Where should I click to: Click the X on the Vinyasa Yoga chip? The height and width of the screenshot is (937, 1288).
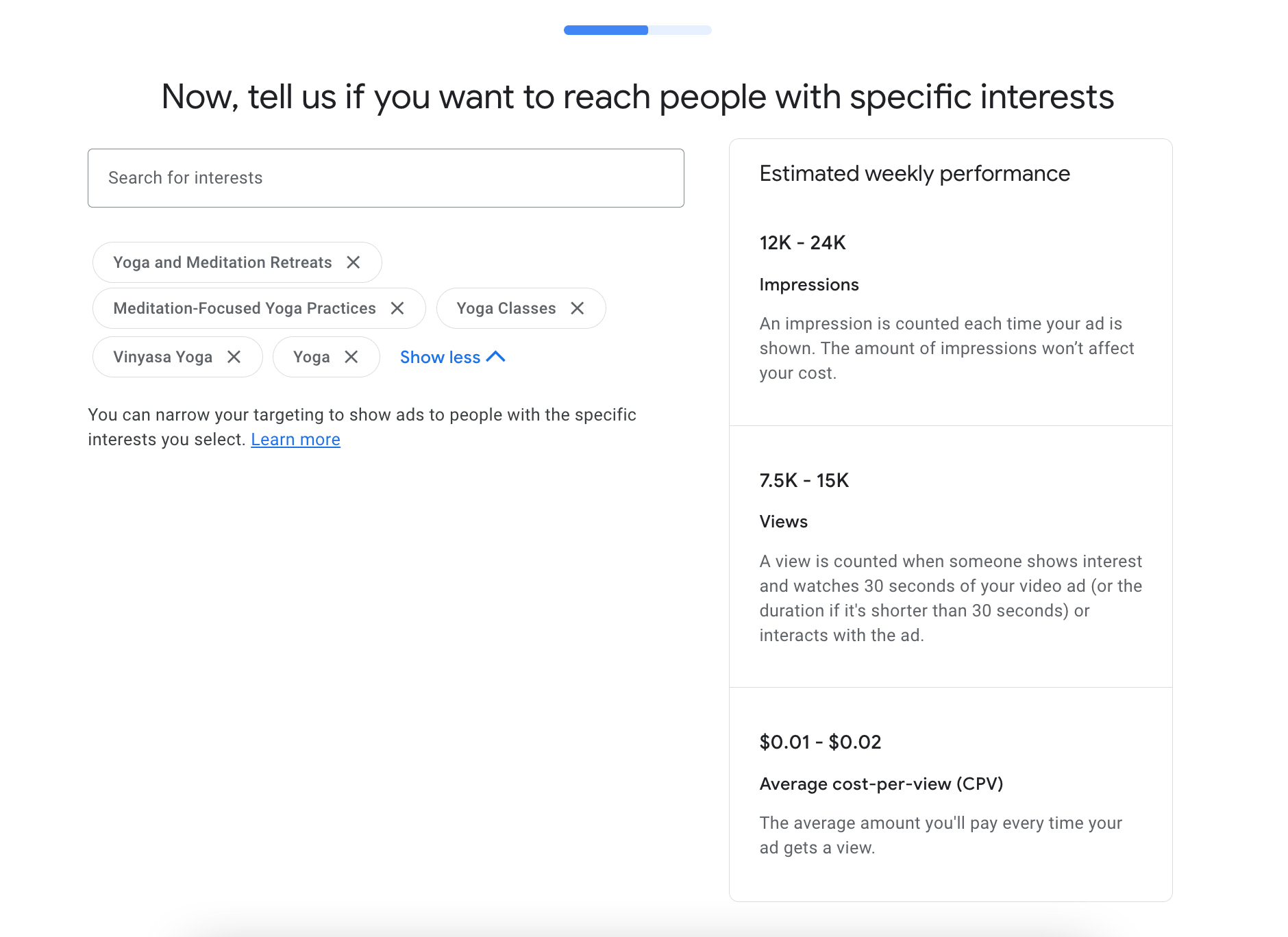pos(234,357)
